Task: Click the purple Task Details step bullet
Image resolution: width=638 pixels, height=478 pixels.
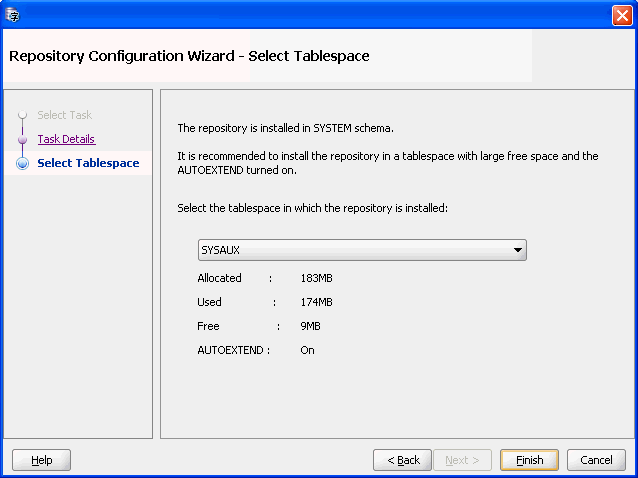Action: [22, 139]
